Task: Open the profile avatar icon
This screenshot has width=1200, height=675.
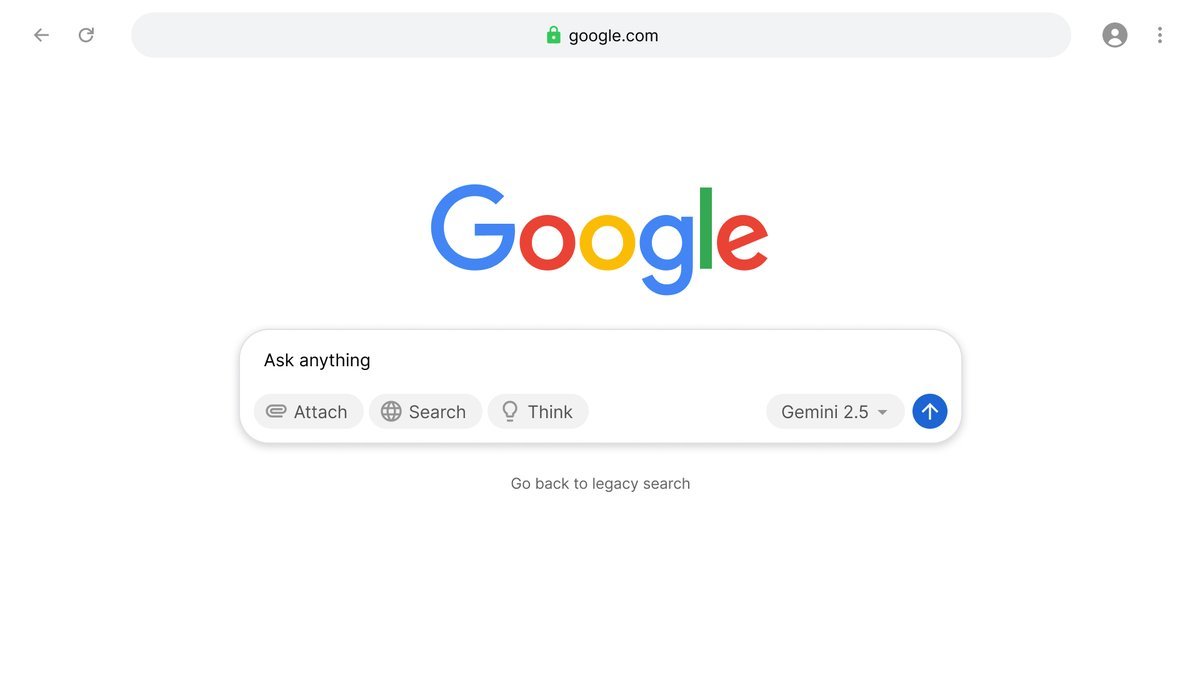Action: click(1114, 35)
